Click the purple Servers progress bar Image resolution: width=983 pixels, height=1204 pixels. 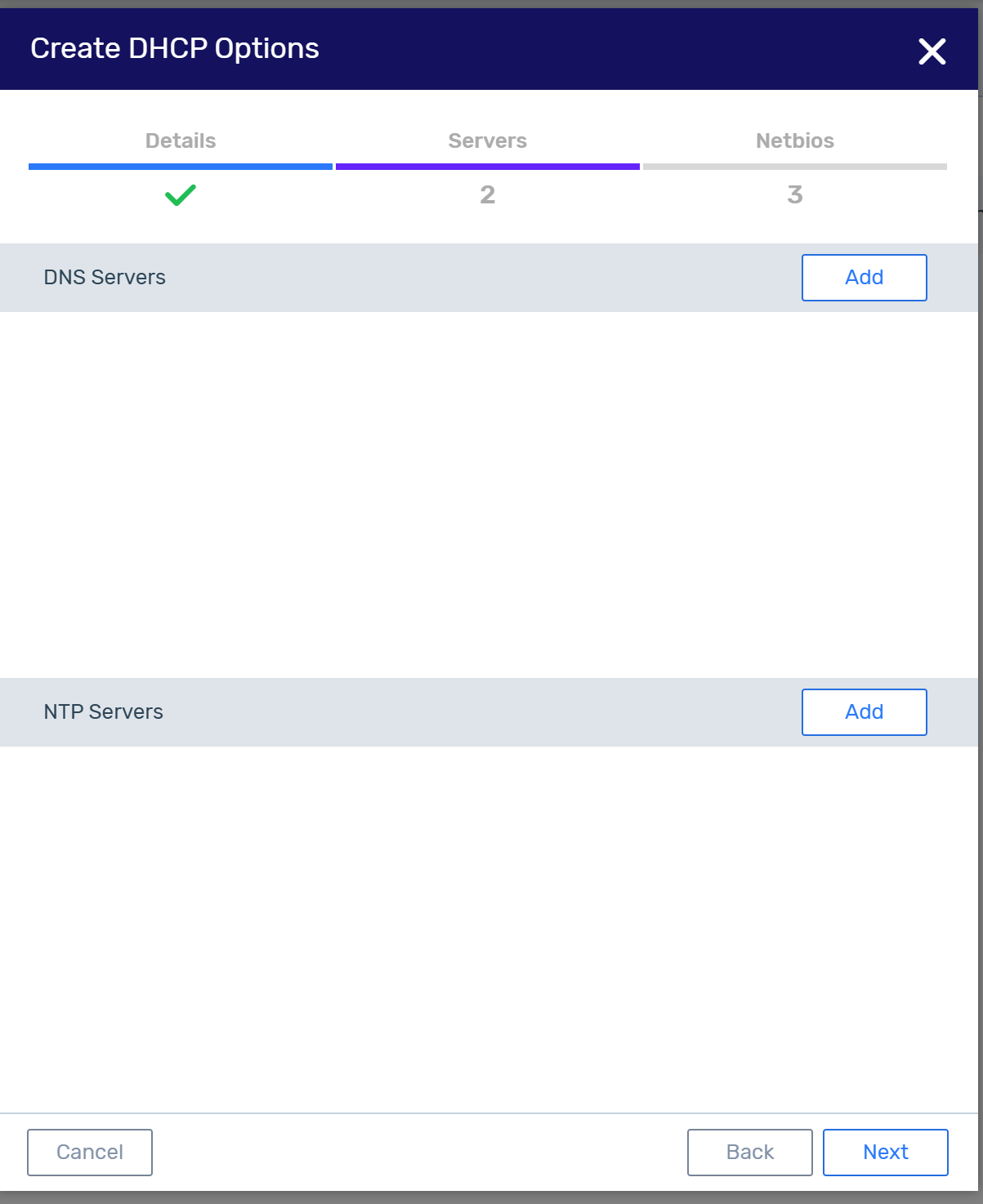487,167
